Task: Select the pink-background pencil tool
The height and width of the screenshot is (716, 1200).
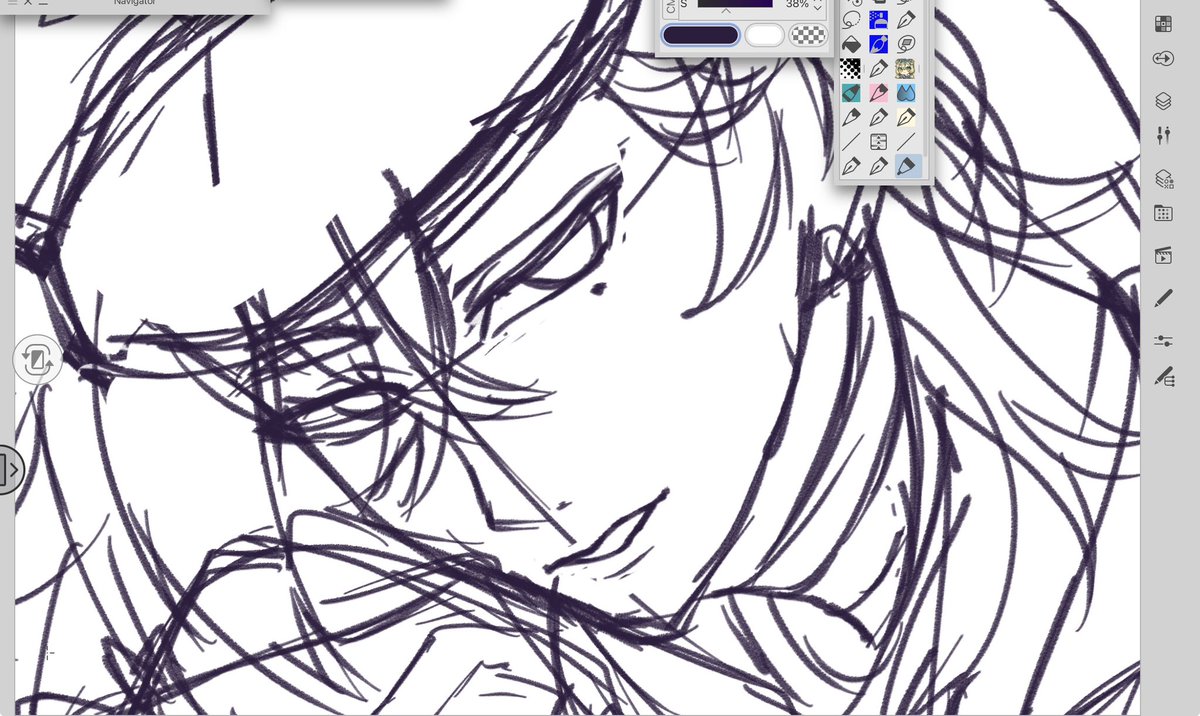Action: [878, 93]
